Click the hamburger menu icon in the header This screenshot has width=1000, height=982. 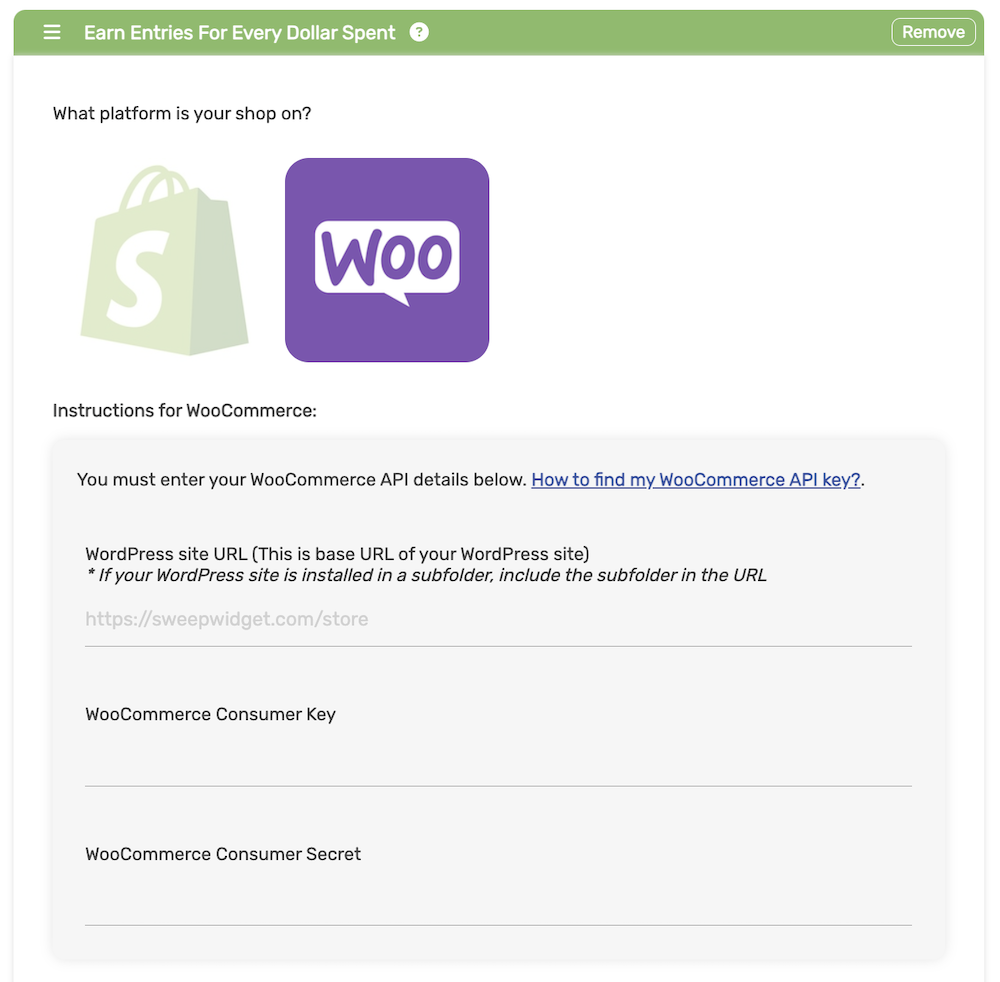pyautogui.click(x=52, y=32)
